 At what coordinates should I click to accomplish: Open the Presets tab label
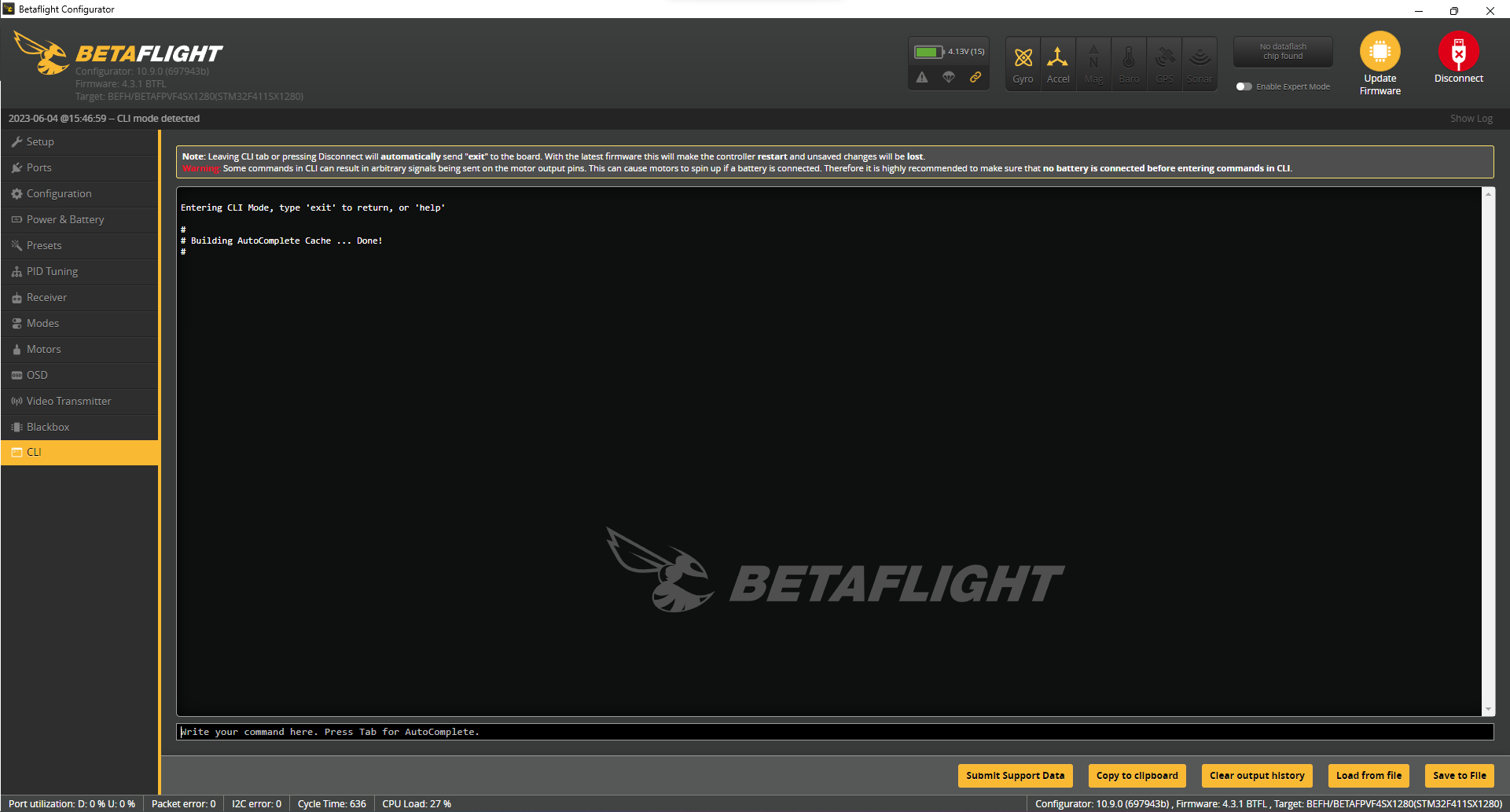[x=44, y=245]
